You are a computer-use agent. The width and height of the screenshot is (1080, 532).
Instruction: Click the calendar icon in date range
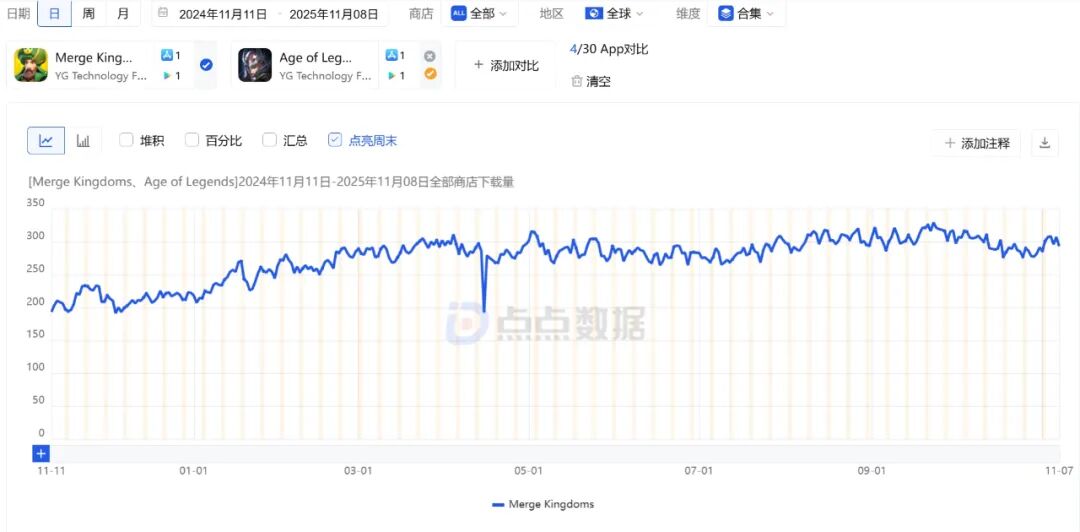pos(163,13)
